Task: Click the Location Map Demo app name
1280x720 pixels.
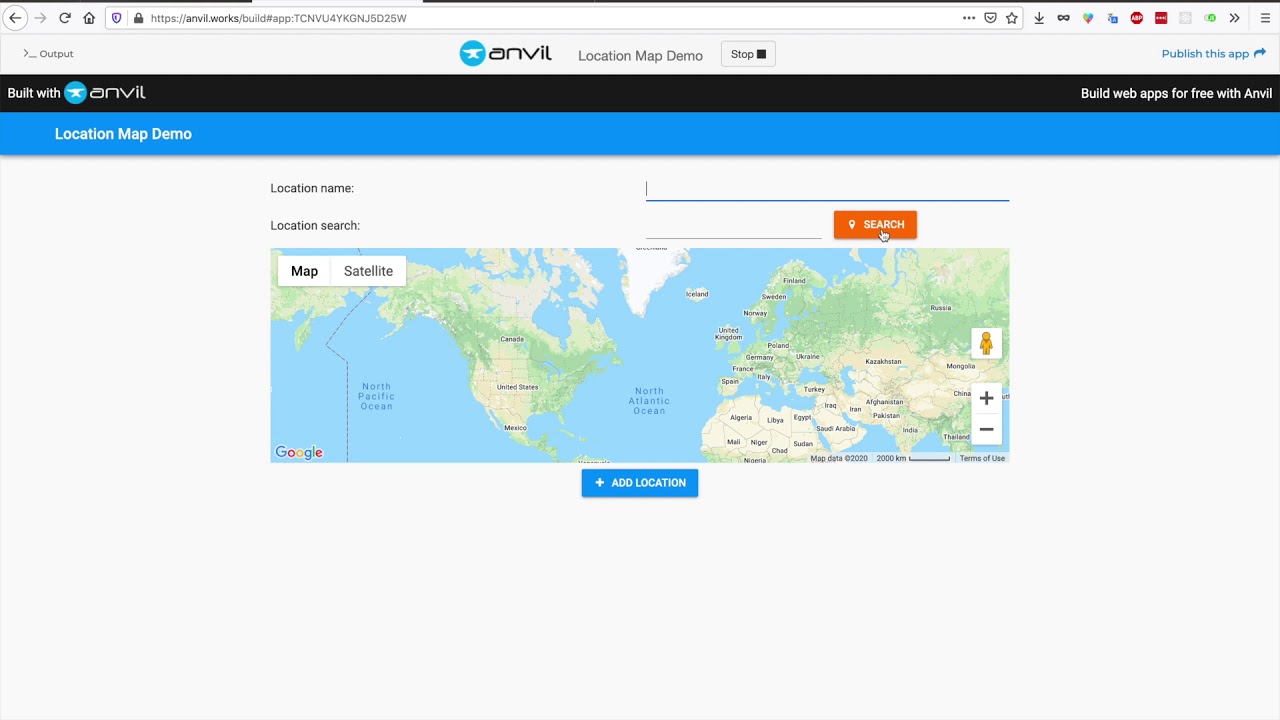Action: [640, 55]
